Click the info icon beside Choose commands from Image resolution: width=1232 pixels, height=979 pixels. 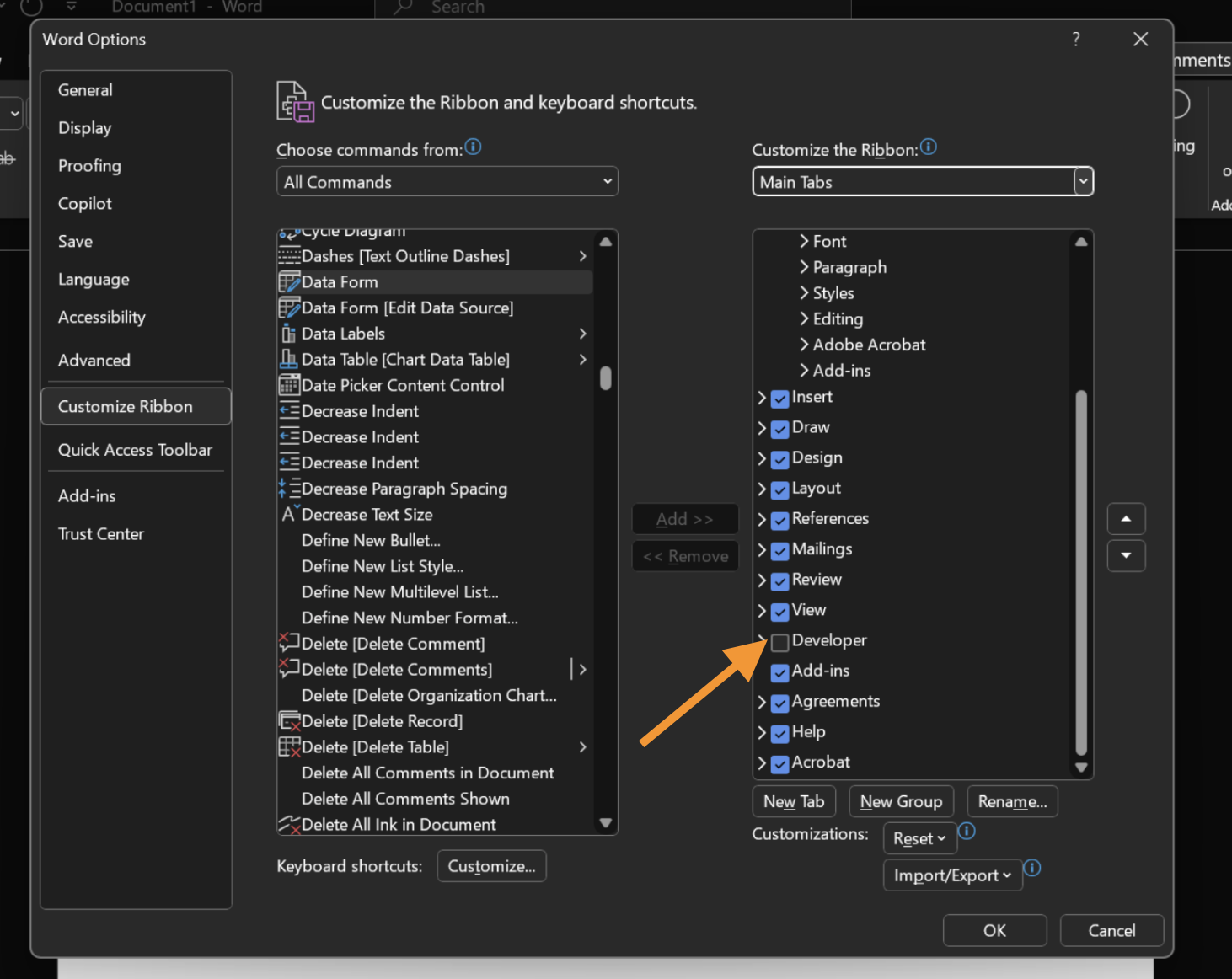click(474, 147)
